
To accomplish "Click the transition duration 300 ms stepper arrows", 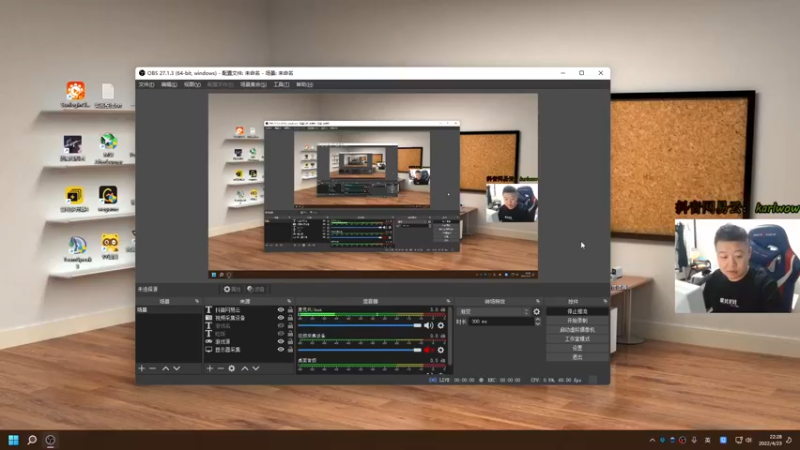I will (537, 321).
